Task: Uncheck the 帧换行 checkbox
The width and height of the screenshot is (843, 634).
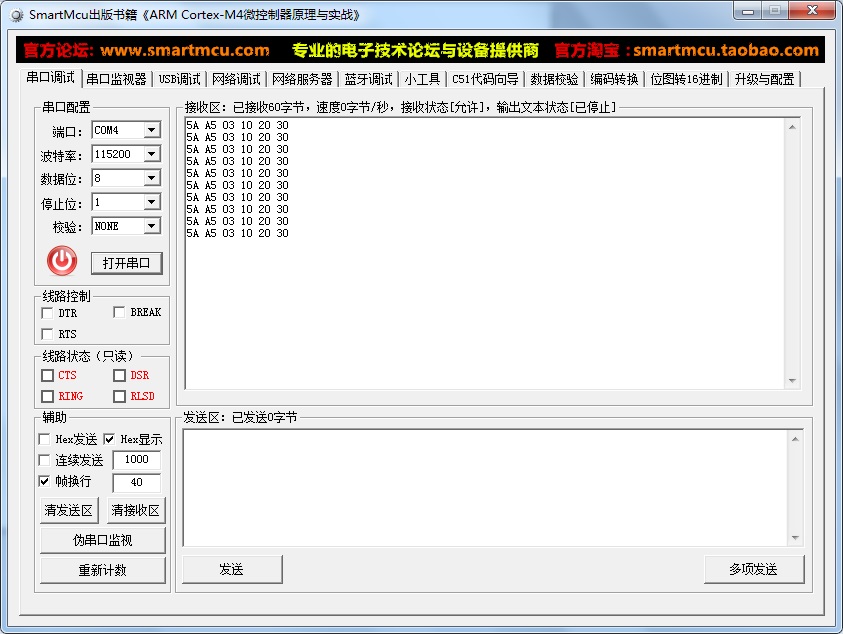Action: [45, 481]
